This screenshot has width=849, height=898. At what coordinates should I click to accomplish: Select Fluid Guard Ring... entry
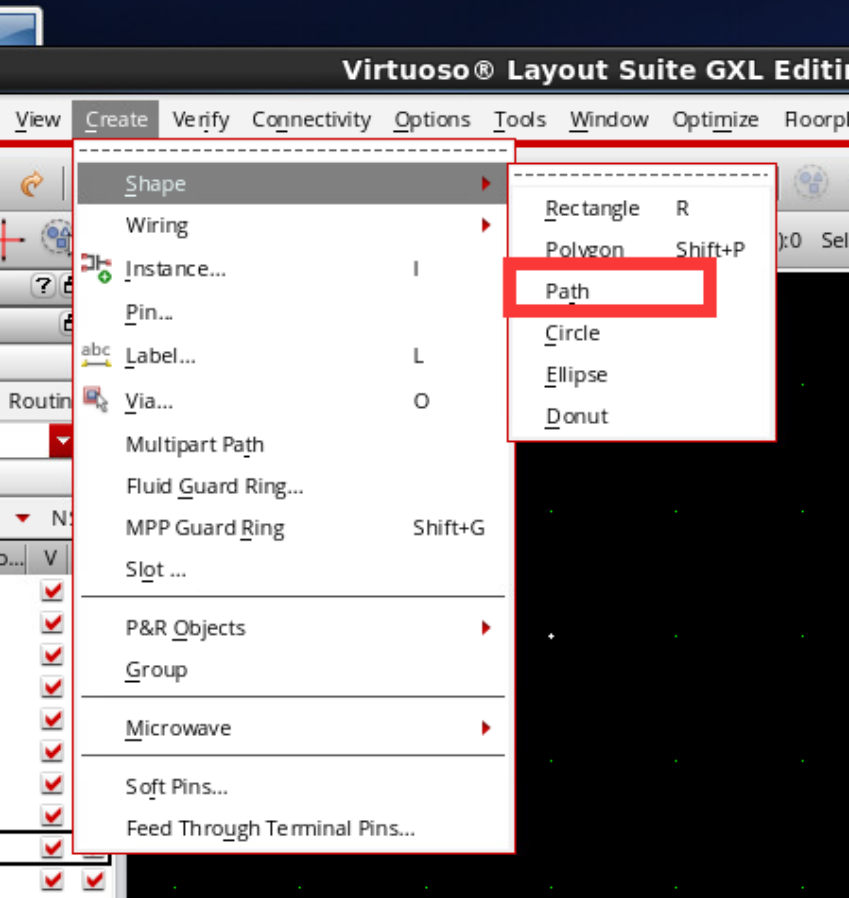point(292,486)
